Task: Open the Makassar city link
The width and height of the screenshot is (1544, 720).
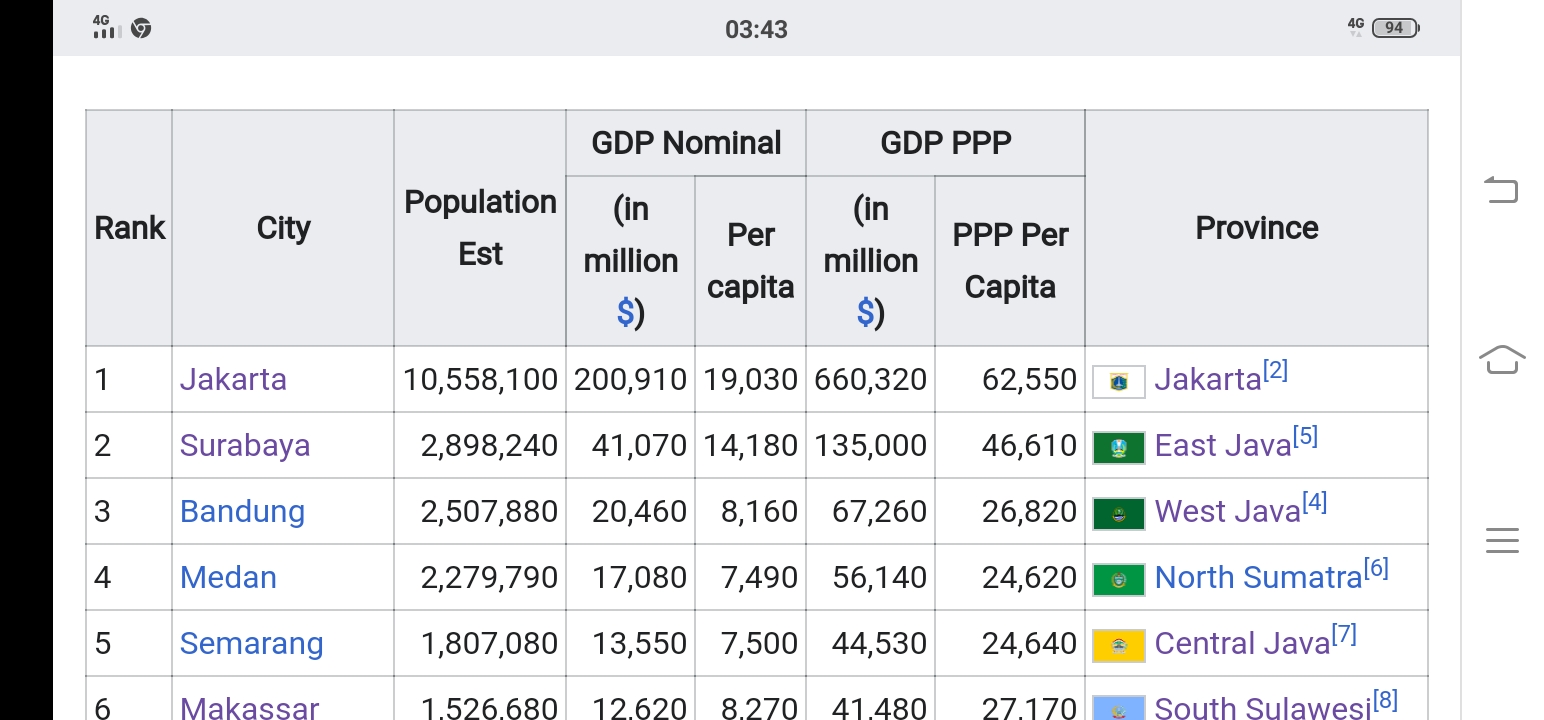Action: pos(249,707)
